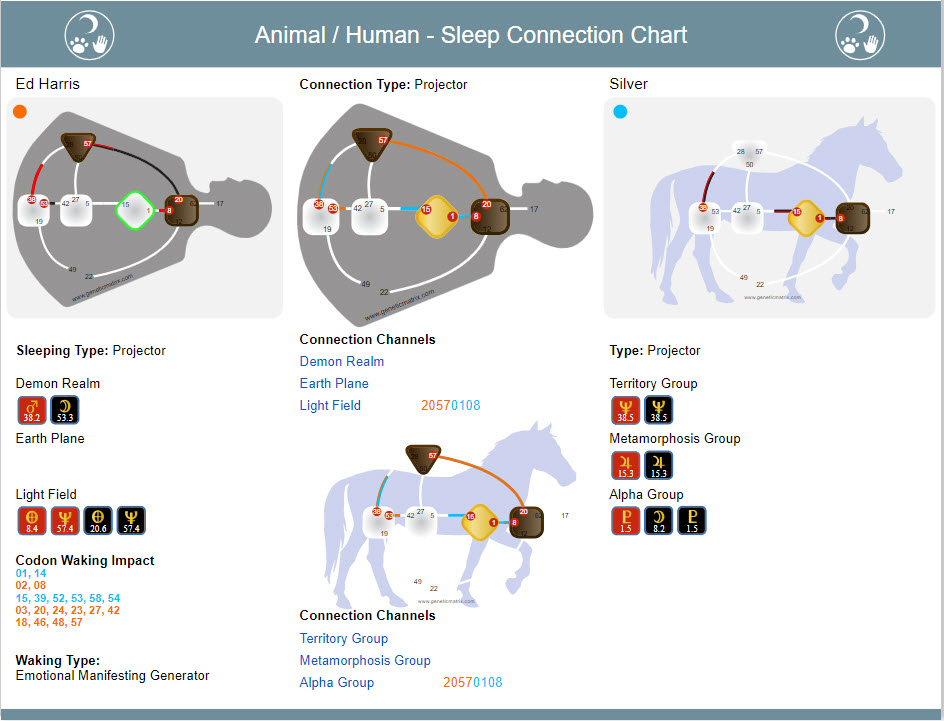
Task: Open the Metamorphosis Group link
Action: [x=365, y=660]
